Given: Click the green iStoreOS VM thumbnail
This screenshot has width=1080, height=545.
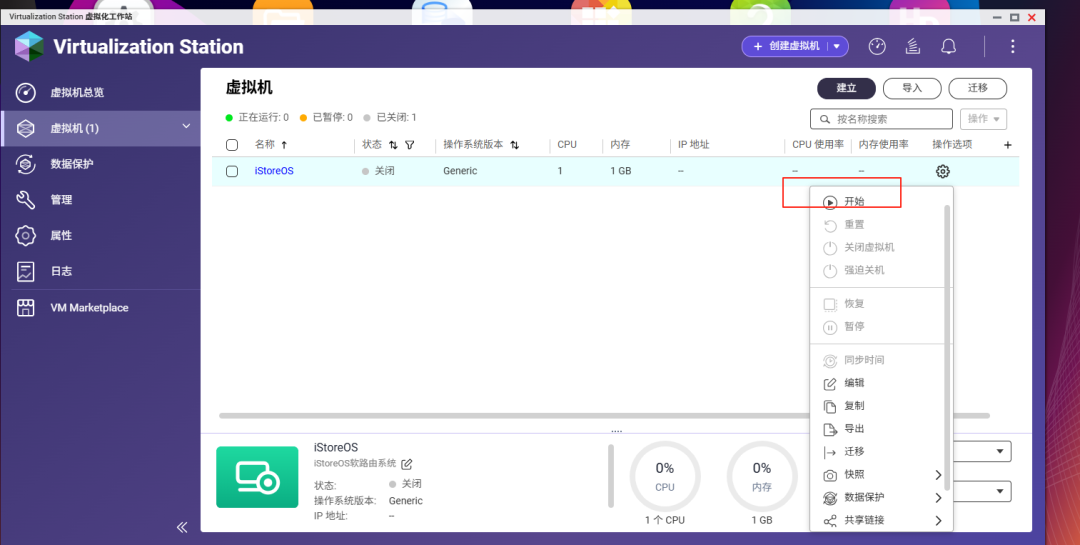Looking at the screenshot, I should click(257, 477).
